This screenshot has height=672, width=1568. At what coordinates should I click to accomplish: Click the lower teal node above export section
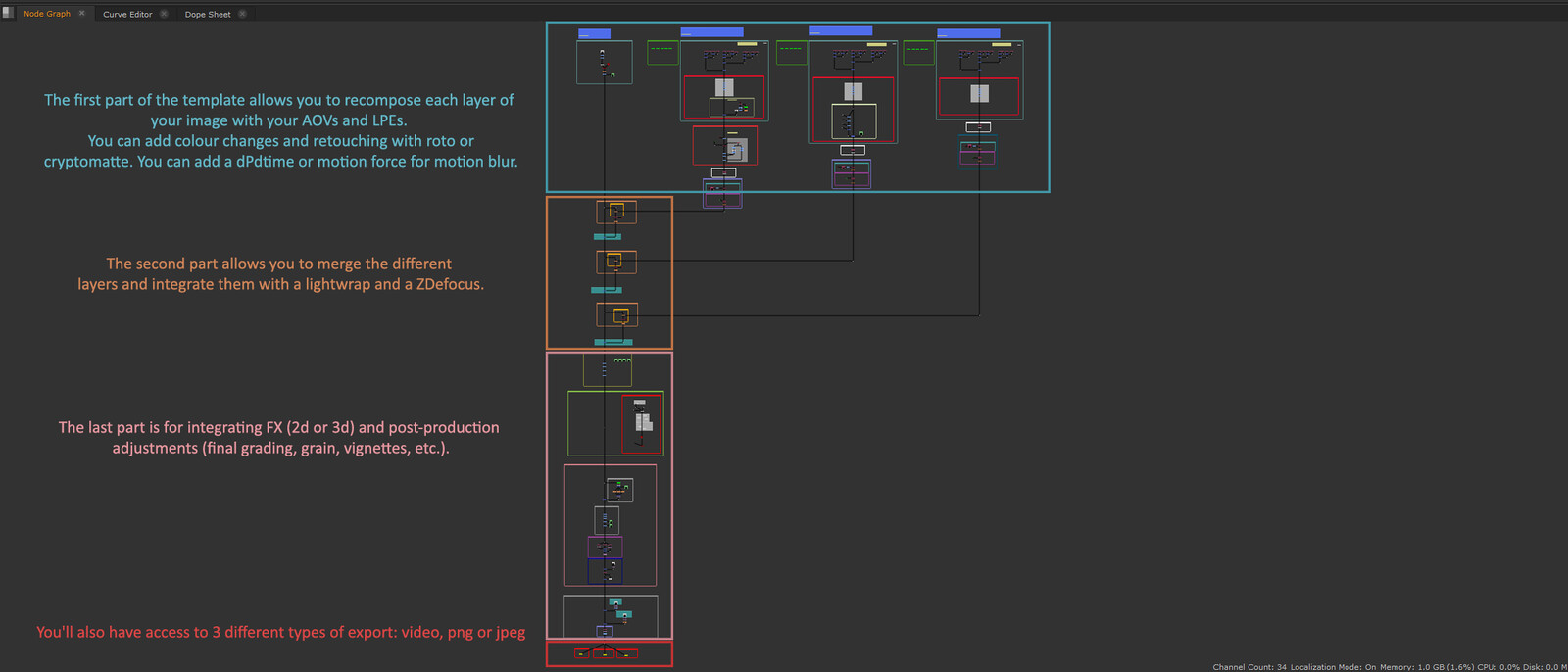pos(624,614)
